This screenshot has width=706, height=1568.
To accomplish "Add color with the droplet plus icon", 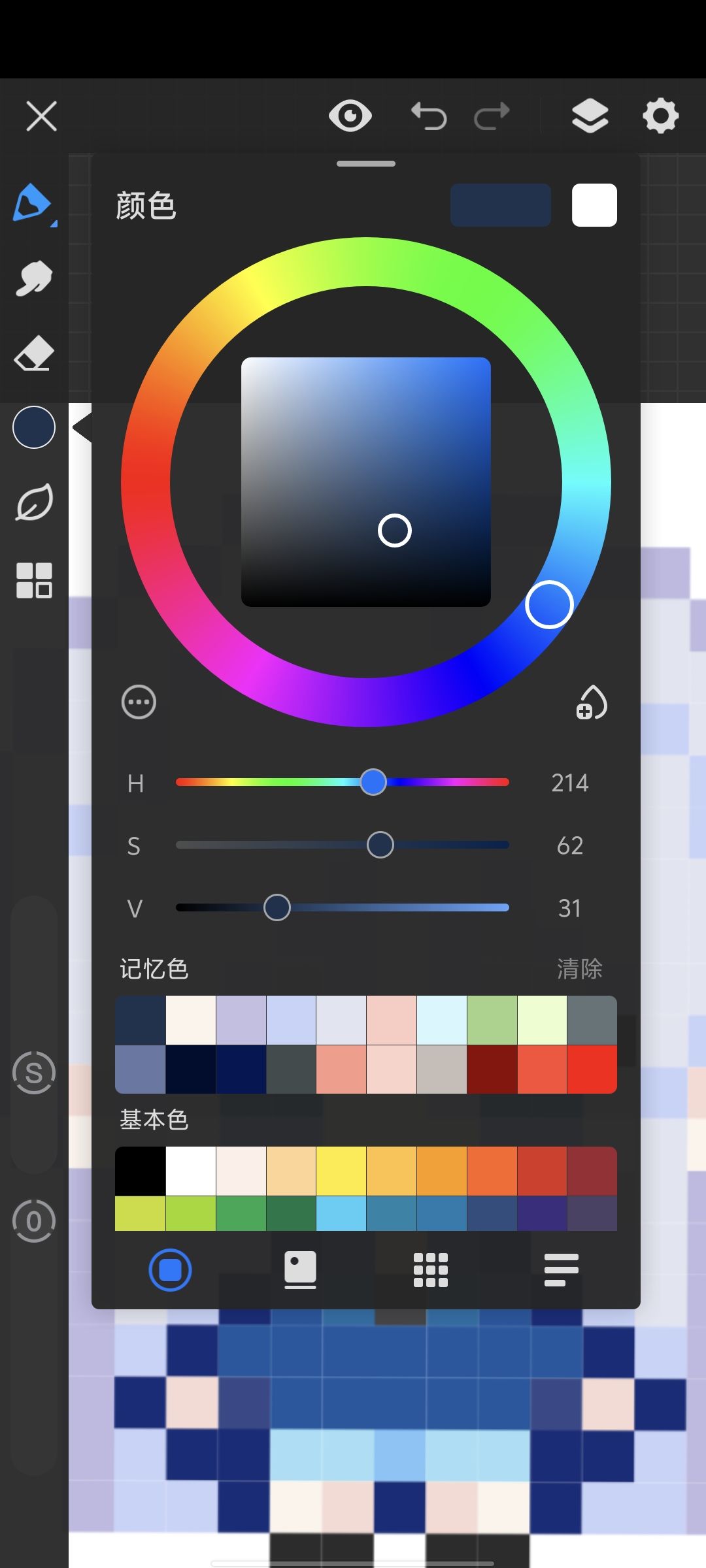I will tap(592, 702).
